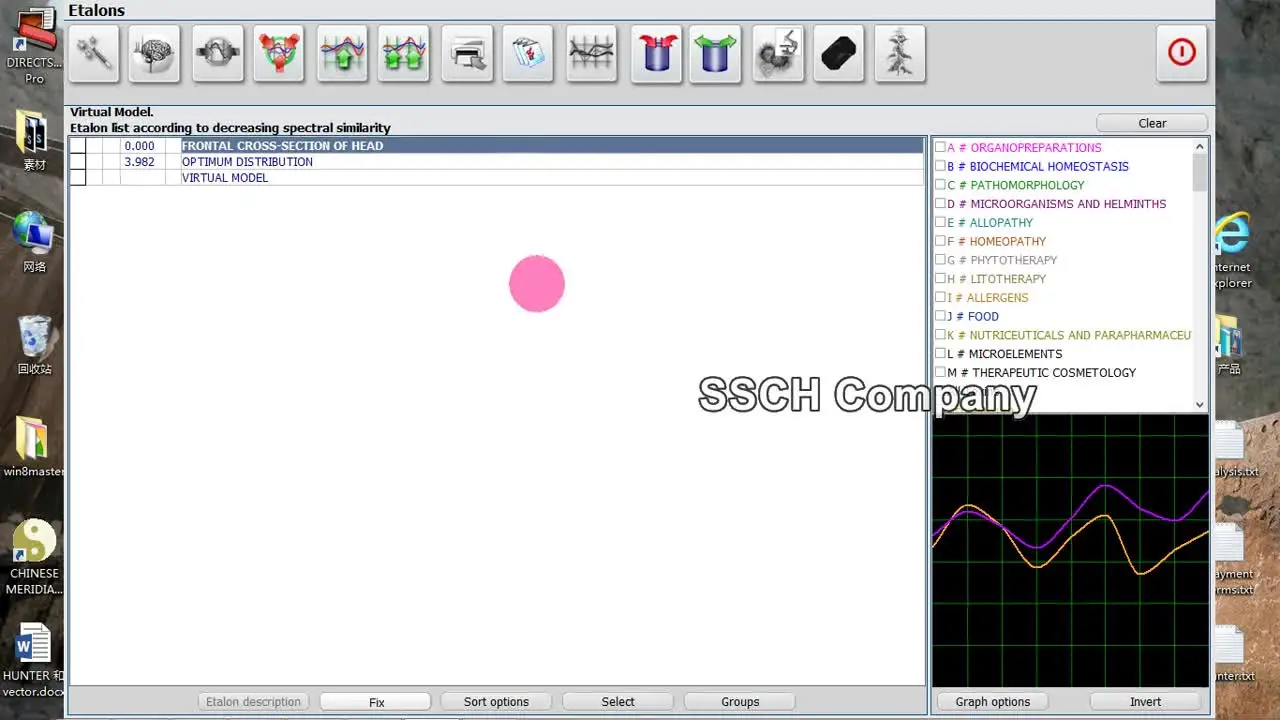1280x720 pixels.
Task: Select the VIRTUAL MODEL list entry
Action: tap(225, 178)
